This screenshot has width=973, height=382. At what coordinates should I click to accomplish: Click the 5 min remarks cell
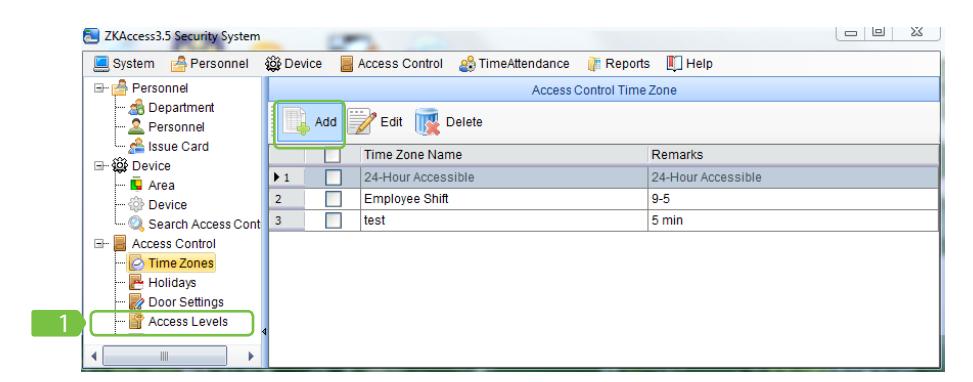click(793, 220)
